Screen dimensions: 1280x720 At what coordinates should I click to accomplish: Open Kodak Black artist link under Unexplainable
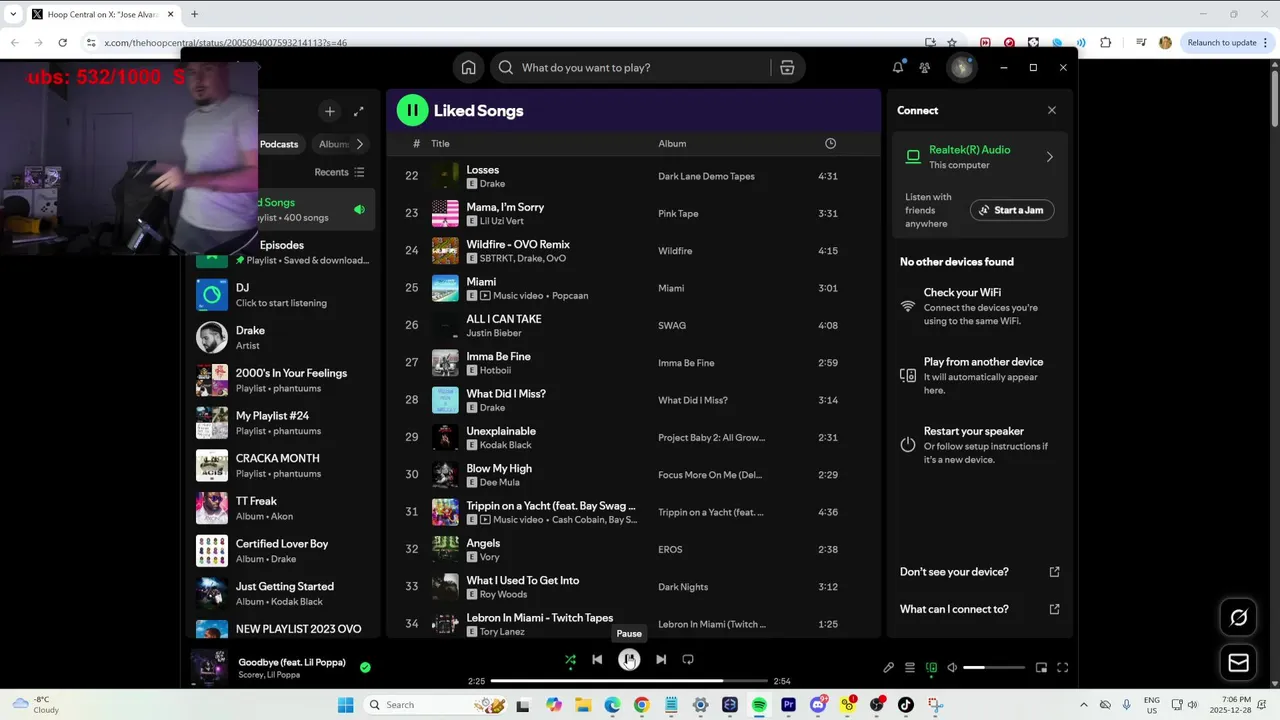click(505, 445)
